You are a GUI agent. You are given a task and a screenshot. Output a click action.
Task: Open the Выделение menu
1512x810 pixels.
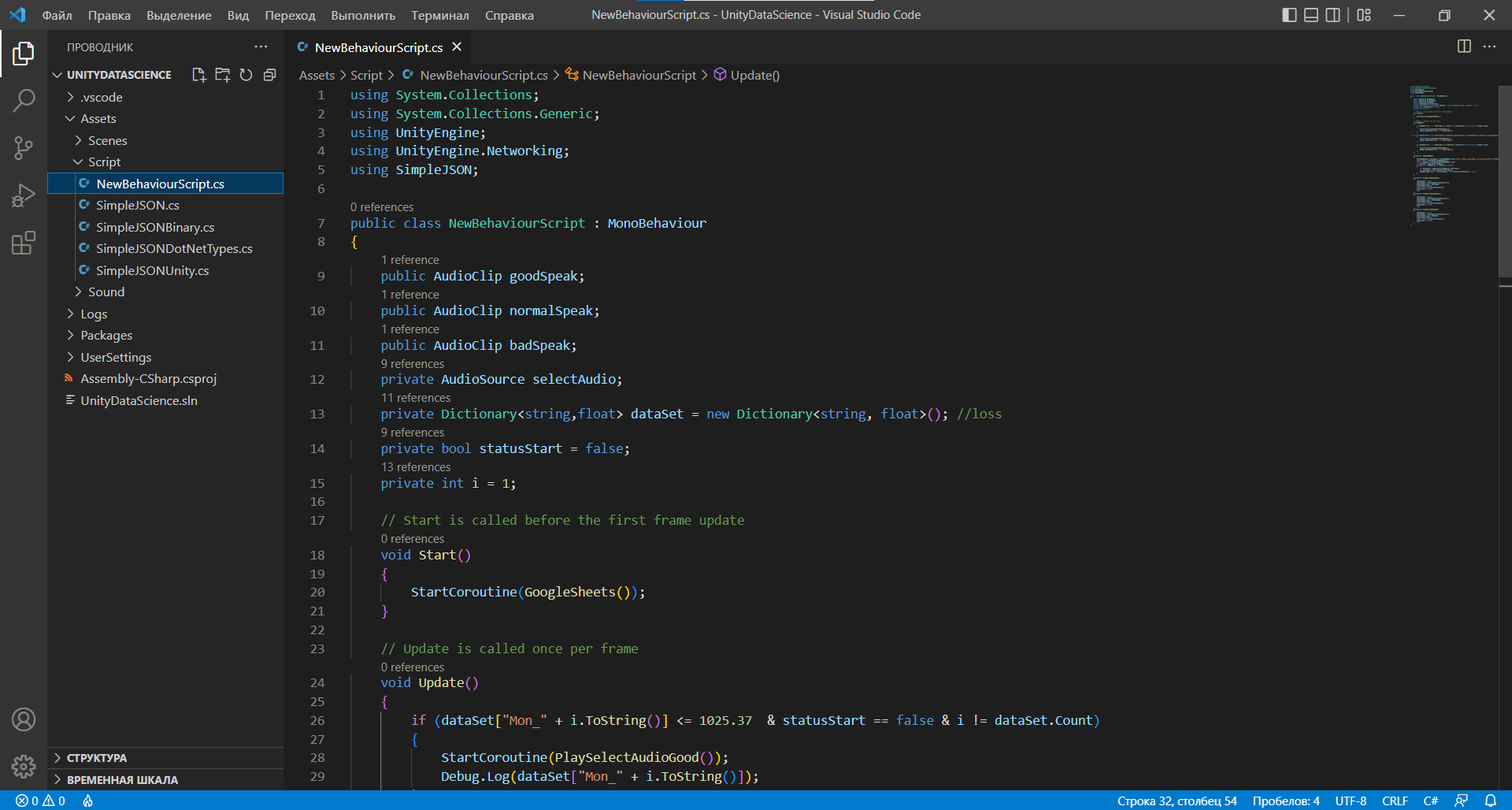pyautogui.click(x=179, y=15)
